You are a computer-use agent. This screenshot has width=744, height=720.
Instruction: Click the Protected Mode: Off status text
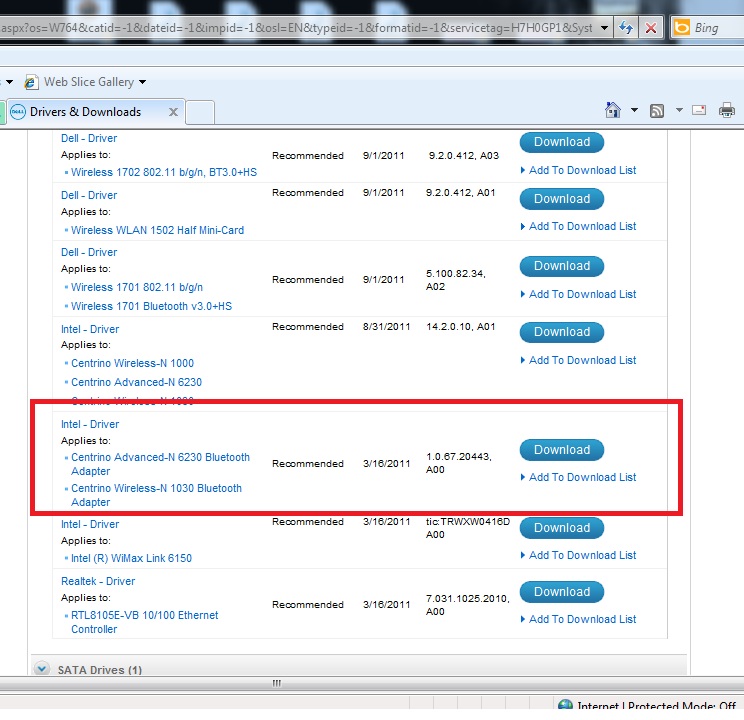tap(682, 706)
